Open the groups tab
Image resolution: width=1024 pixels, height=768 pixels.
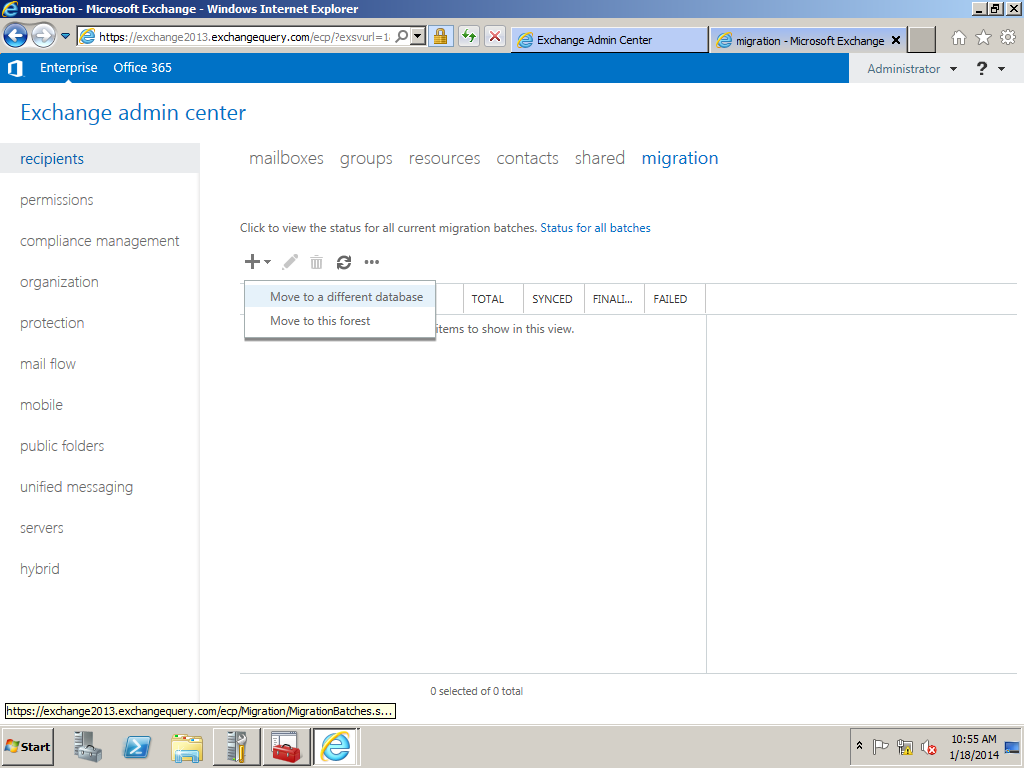366,158
